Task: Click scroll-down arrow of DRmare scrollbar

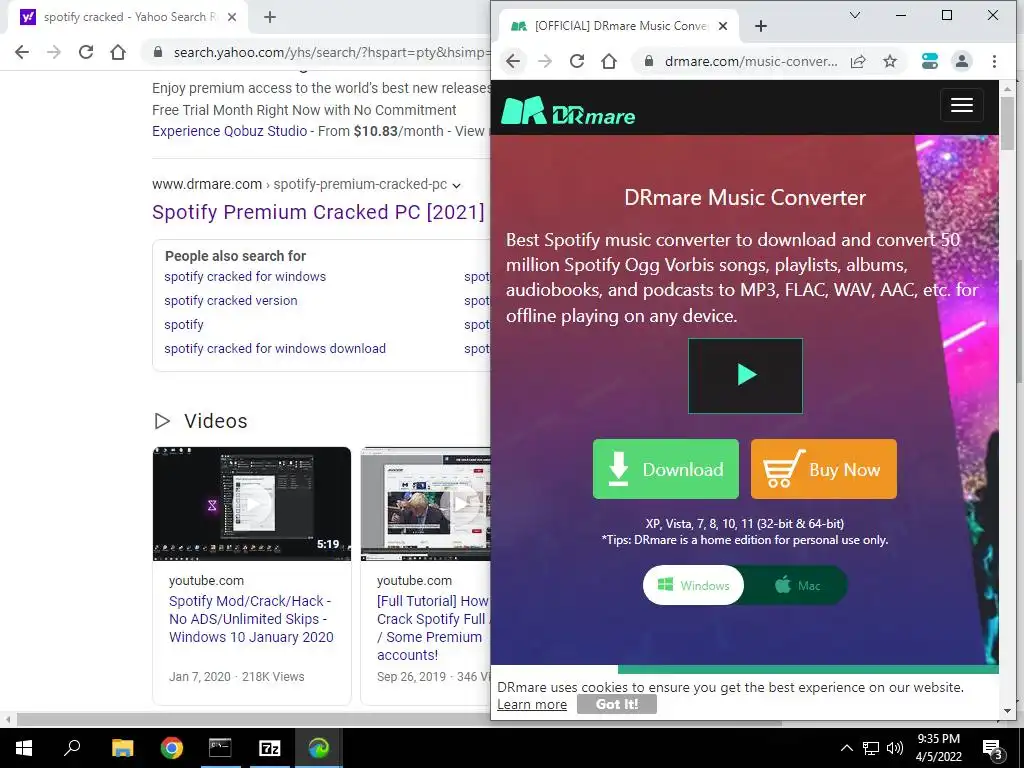Action: (x=1006, y=711)
